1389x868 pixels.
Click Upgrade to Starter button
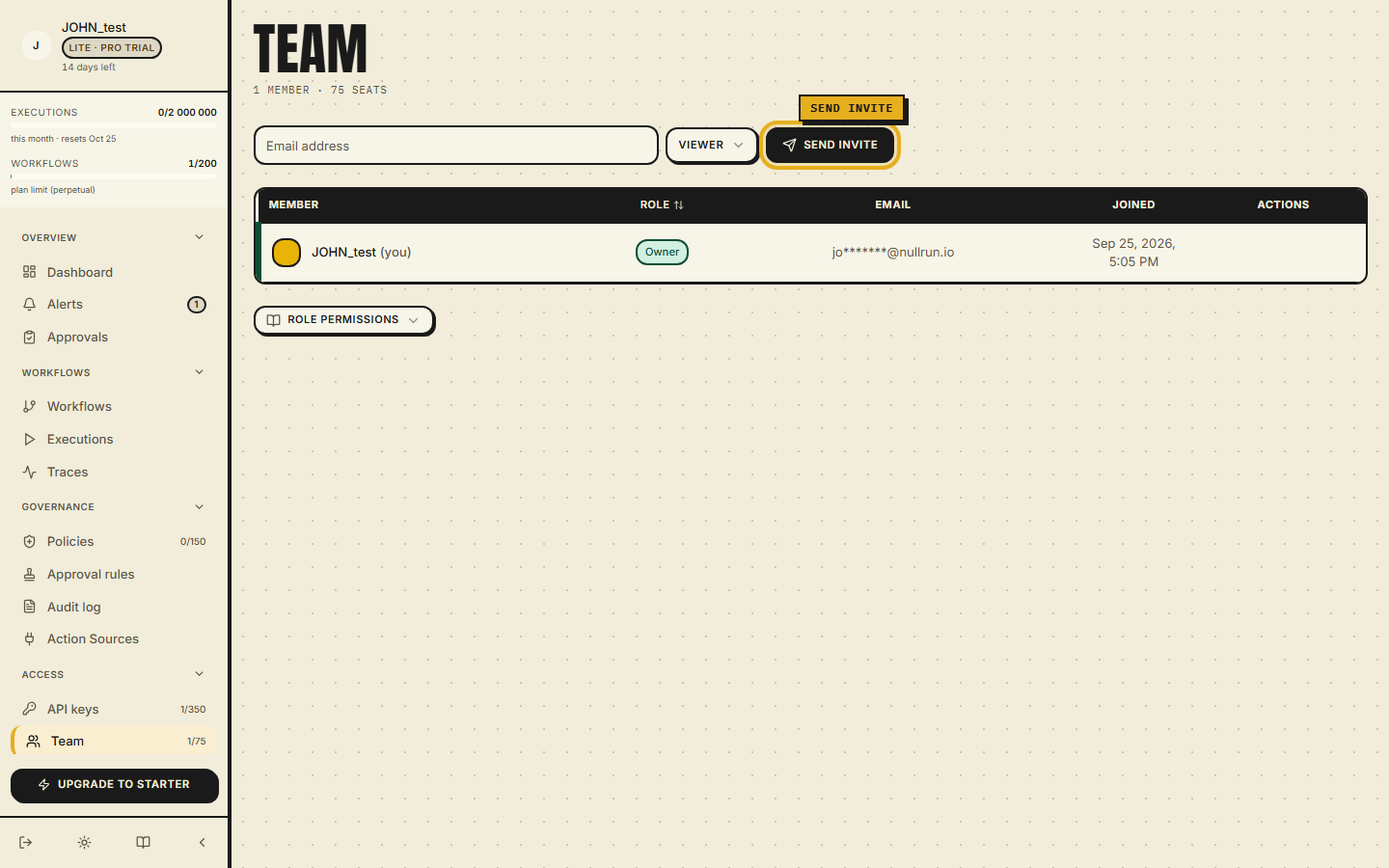point(115,785)
